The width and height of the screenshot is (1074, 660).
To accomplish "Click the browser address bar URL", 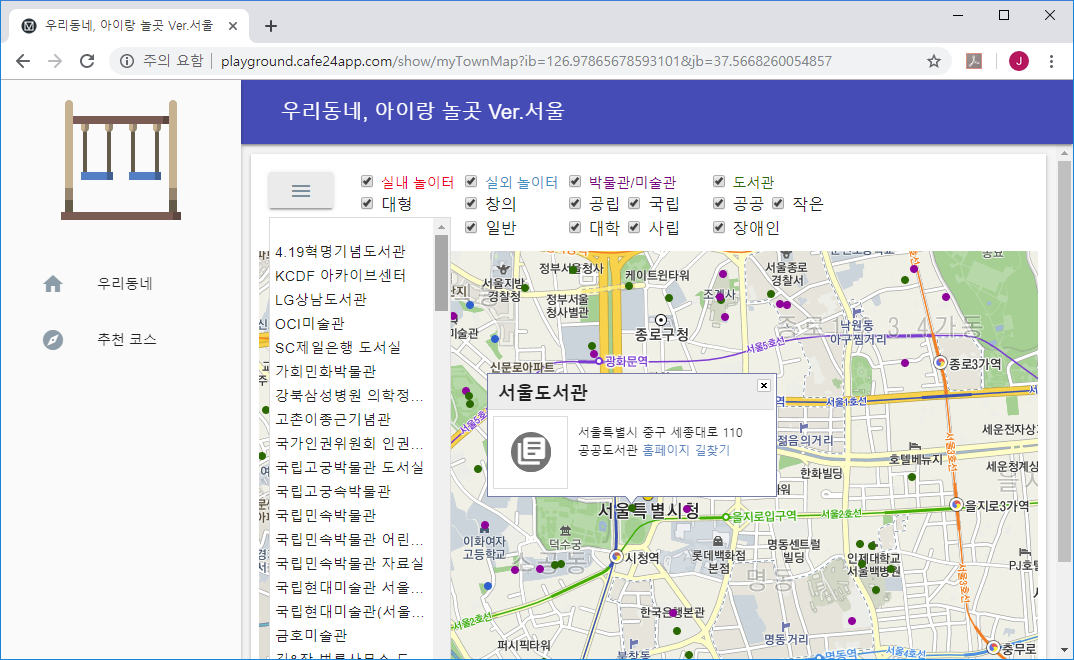I will [x=526, y=61].
